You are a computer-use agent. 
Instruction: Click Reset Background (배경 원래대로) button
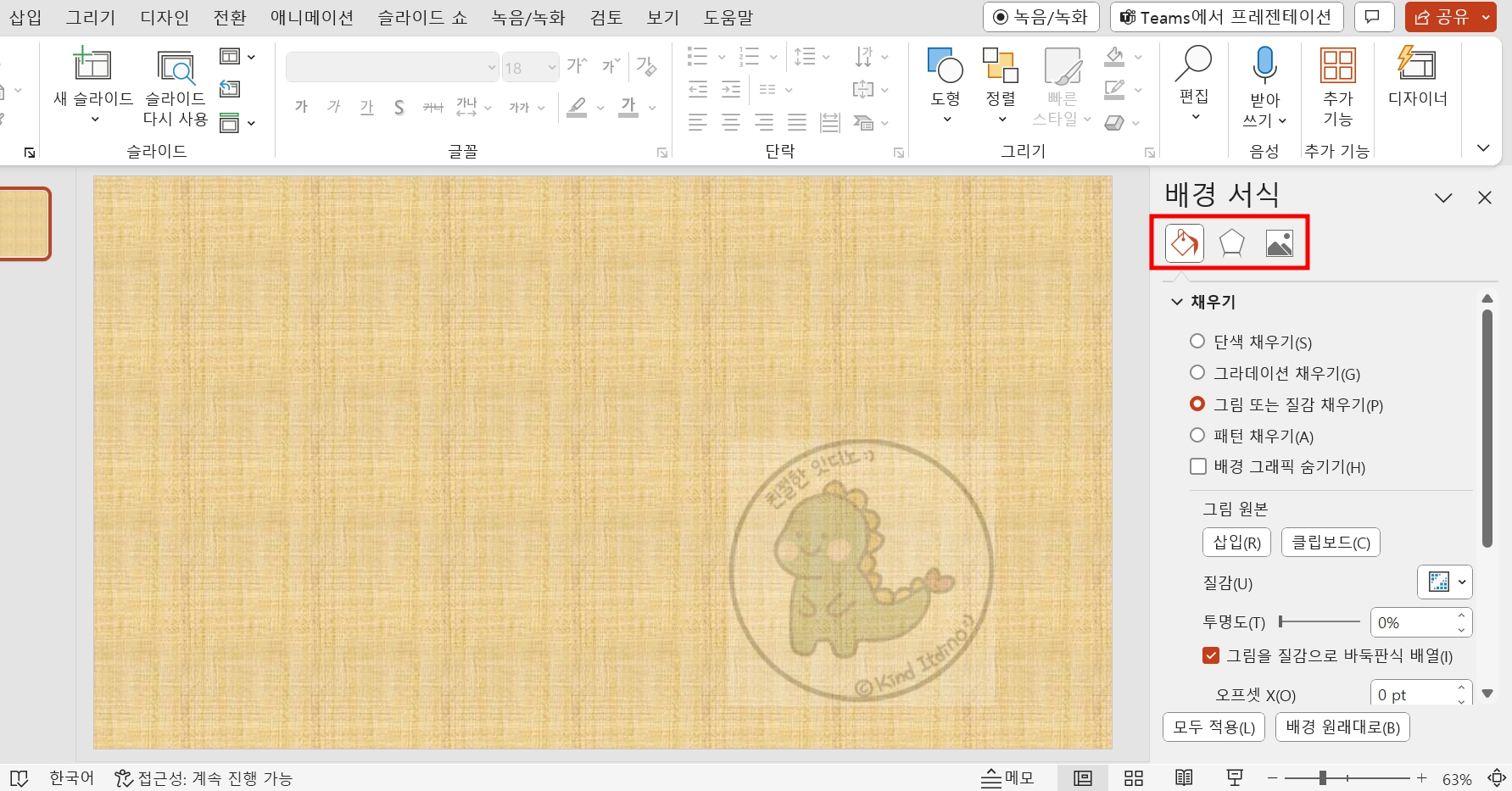1342,727
